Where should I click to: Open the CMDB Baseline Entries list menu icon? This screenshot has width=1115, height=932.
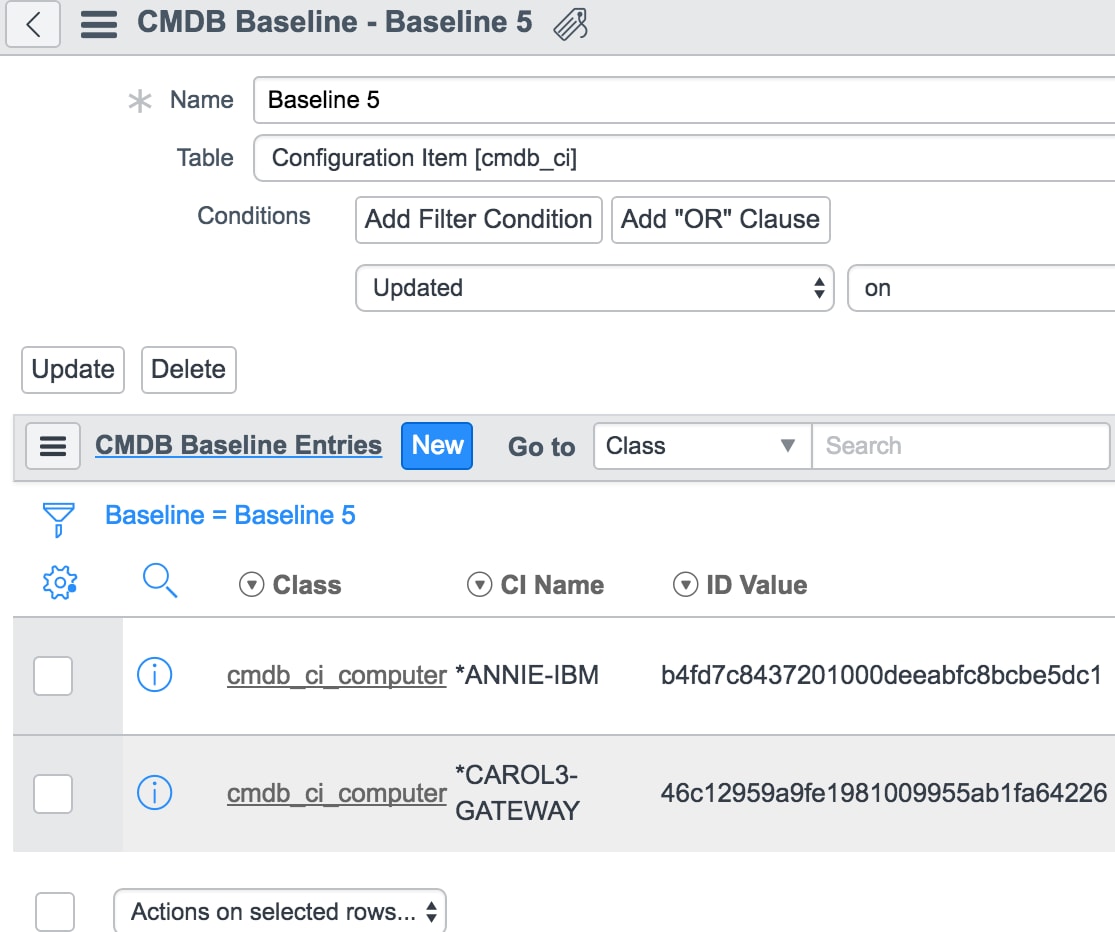coord(53,446)
